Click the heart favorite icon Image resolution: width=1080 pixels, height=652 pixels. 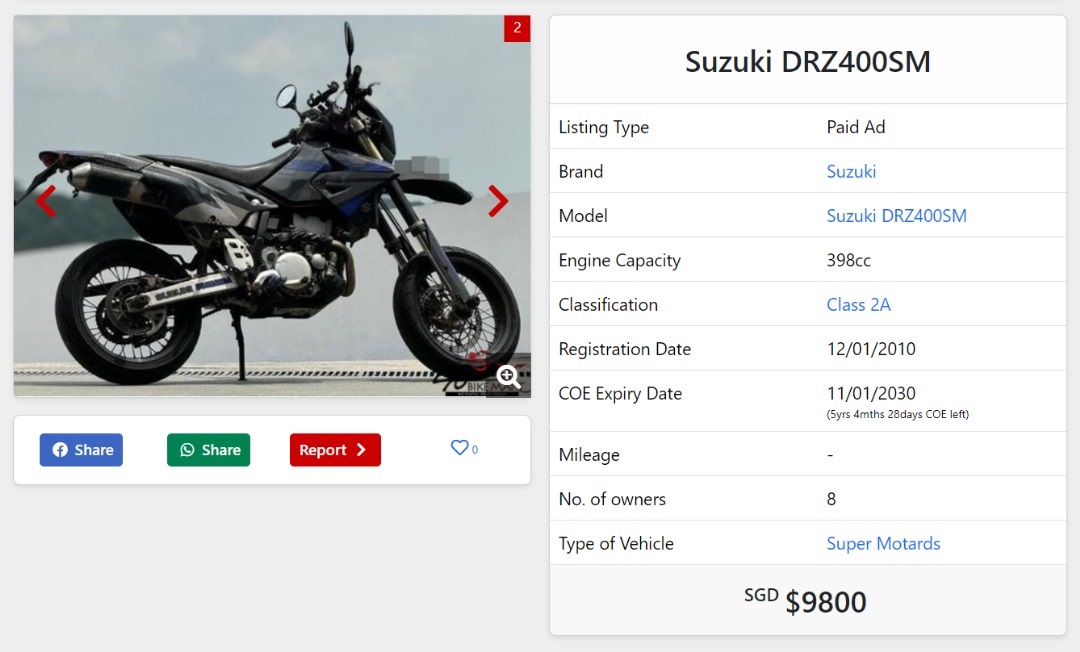(459, 448)
